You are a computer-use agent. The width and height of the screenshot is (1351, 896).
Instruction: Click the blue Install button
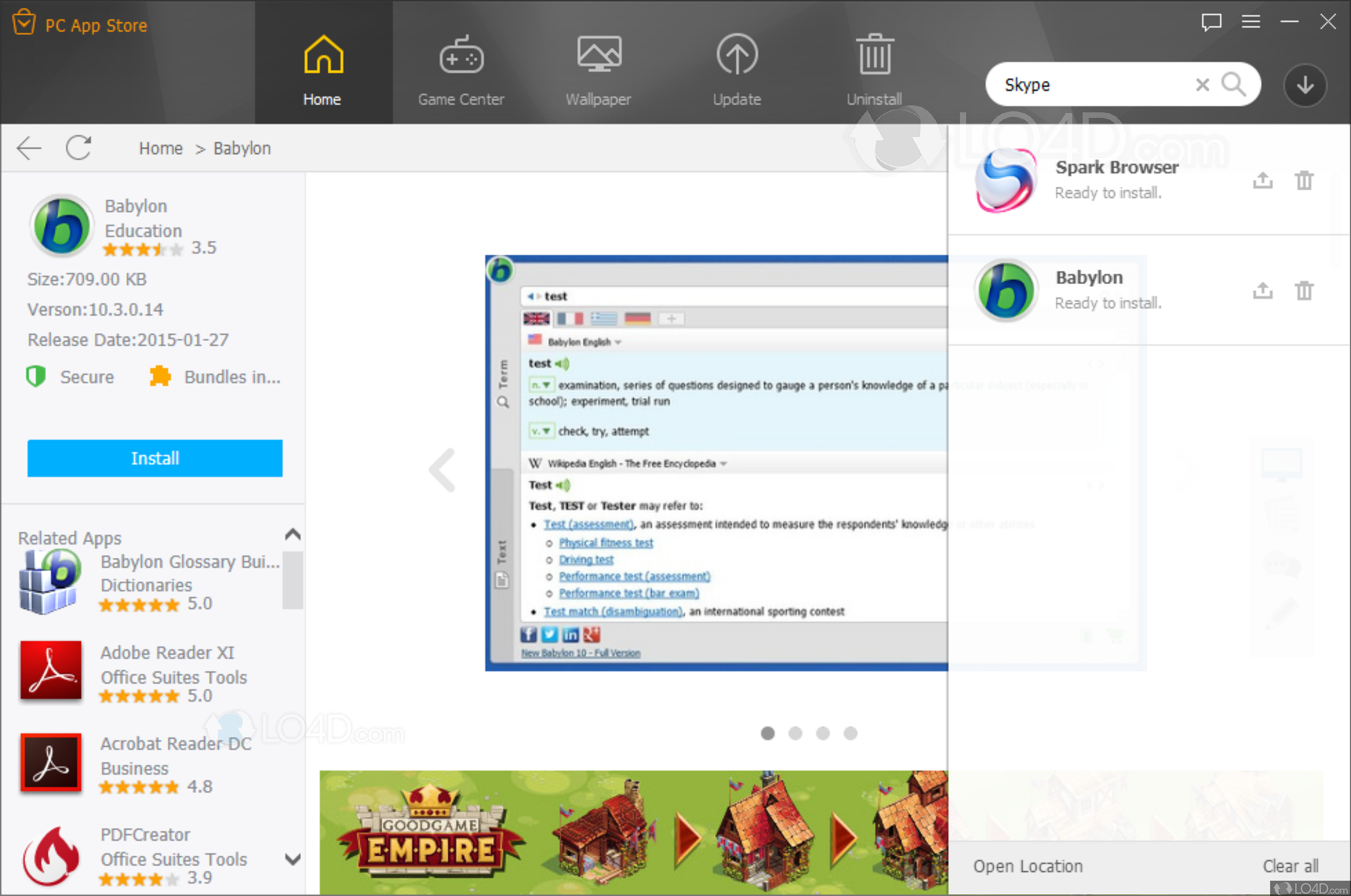tap(154, 458)
